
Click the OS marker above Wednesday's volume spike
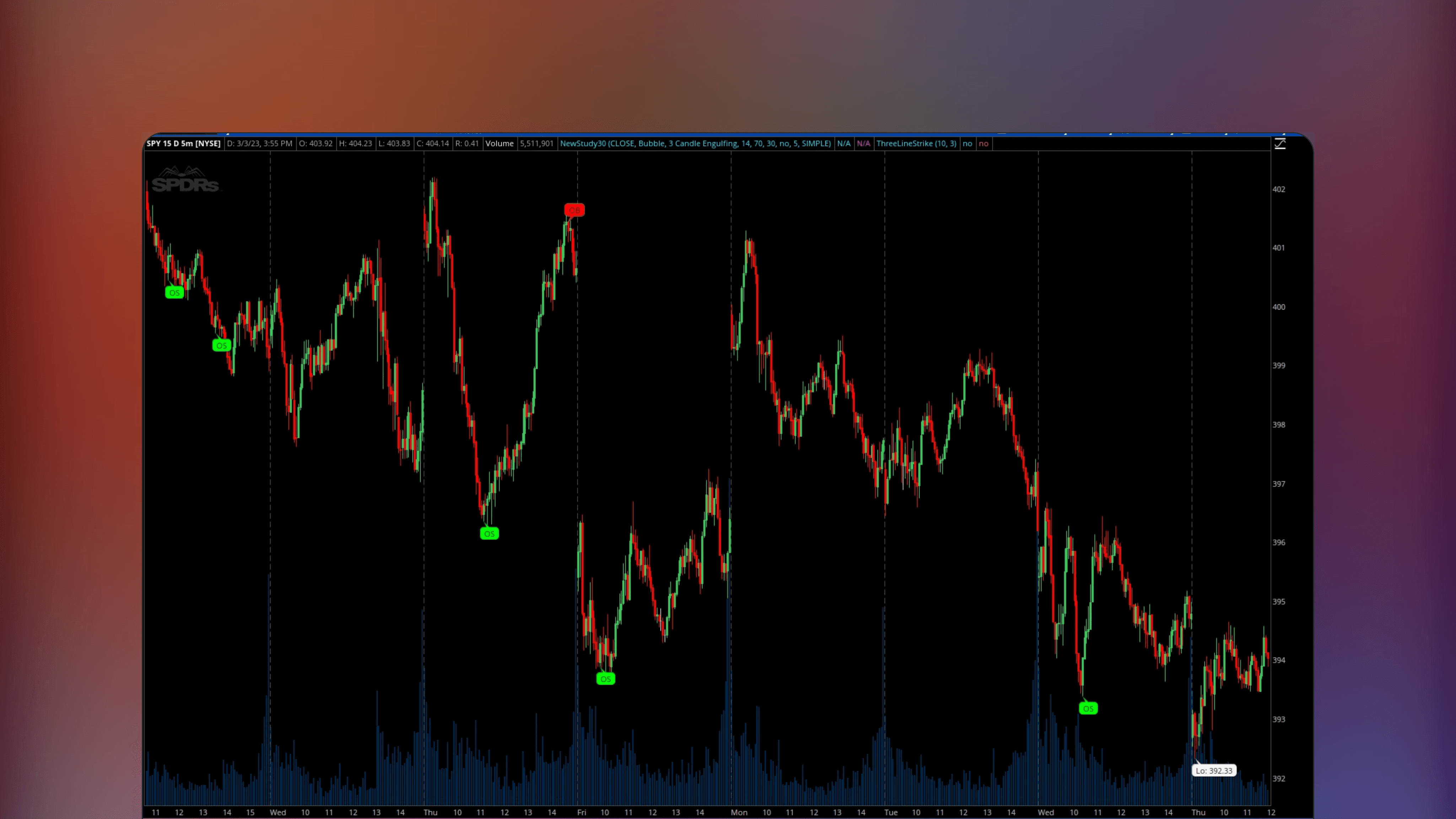tap(1088, 708)
